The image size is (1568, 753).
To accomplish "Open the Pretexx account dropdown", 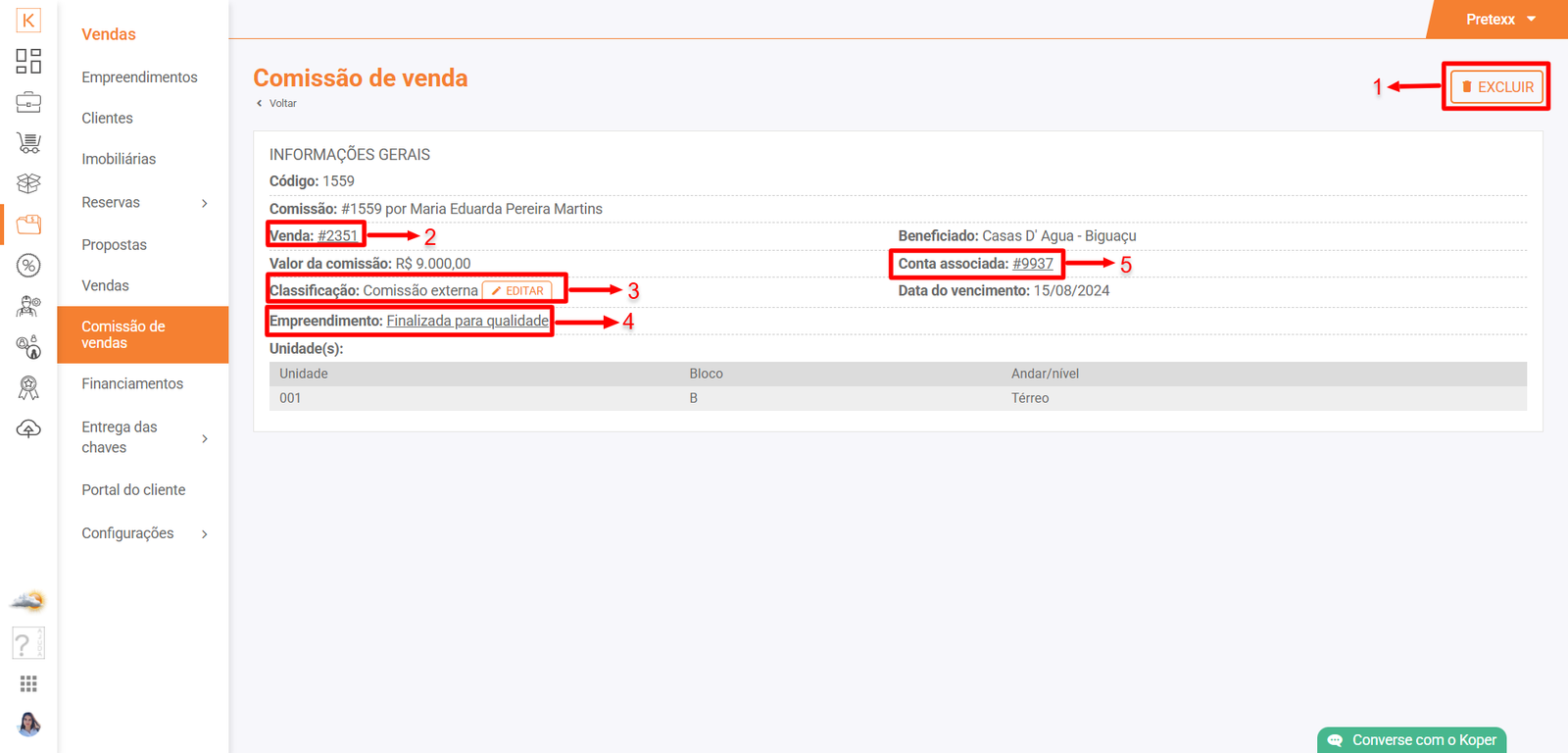I will [1499, 20].
